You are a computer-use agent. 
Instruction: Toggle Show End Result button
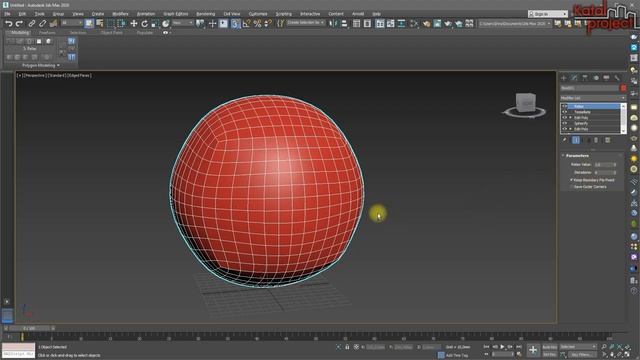click(x=576, y=140)
